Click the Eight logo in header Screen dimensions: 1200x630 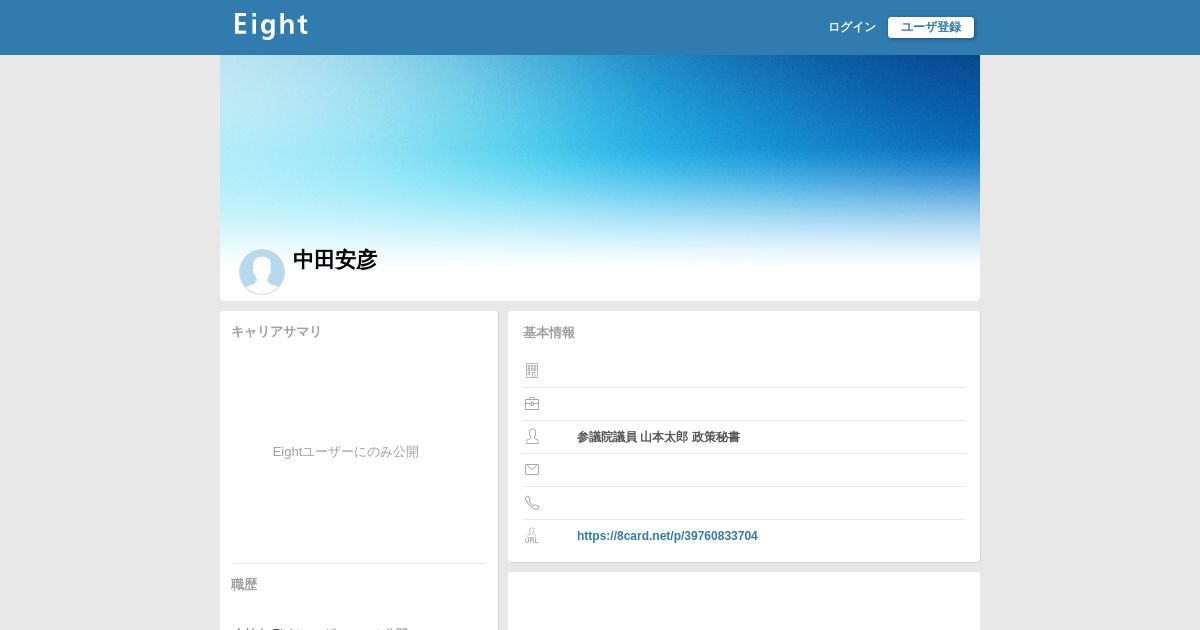[271, 26]
